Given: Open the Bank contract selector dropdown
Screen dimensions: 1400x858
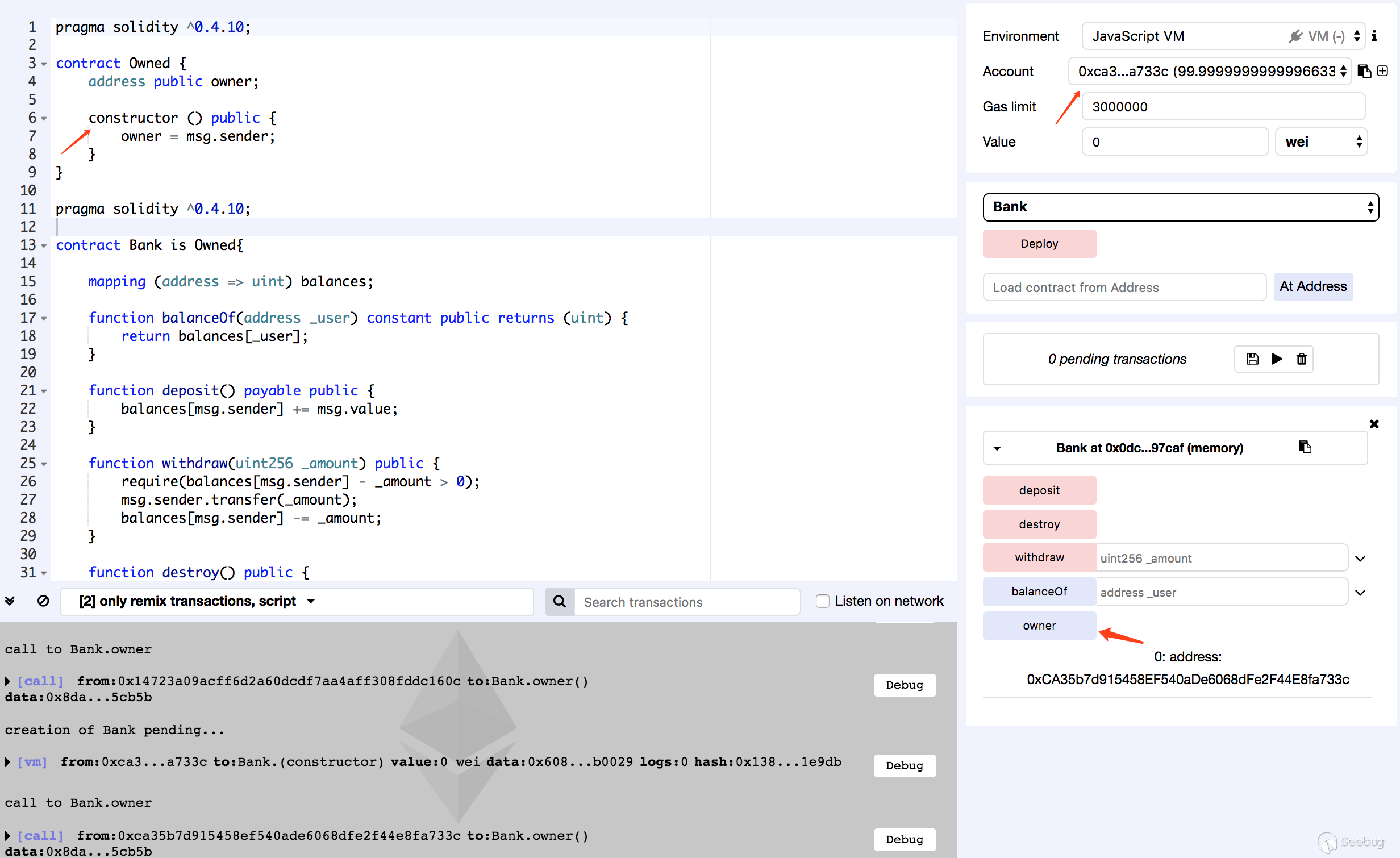Looking at the screenshot, I should pos(1180,207).
